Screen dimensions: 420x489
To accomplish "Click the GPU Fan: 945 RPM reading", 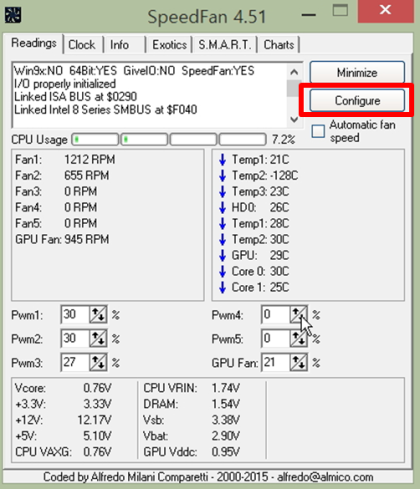I will pyautogui.click(x=62, y=239).
